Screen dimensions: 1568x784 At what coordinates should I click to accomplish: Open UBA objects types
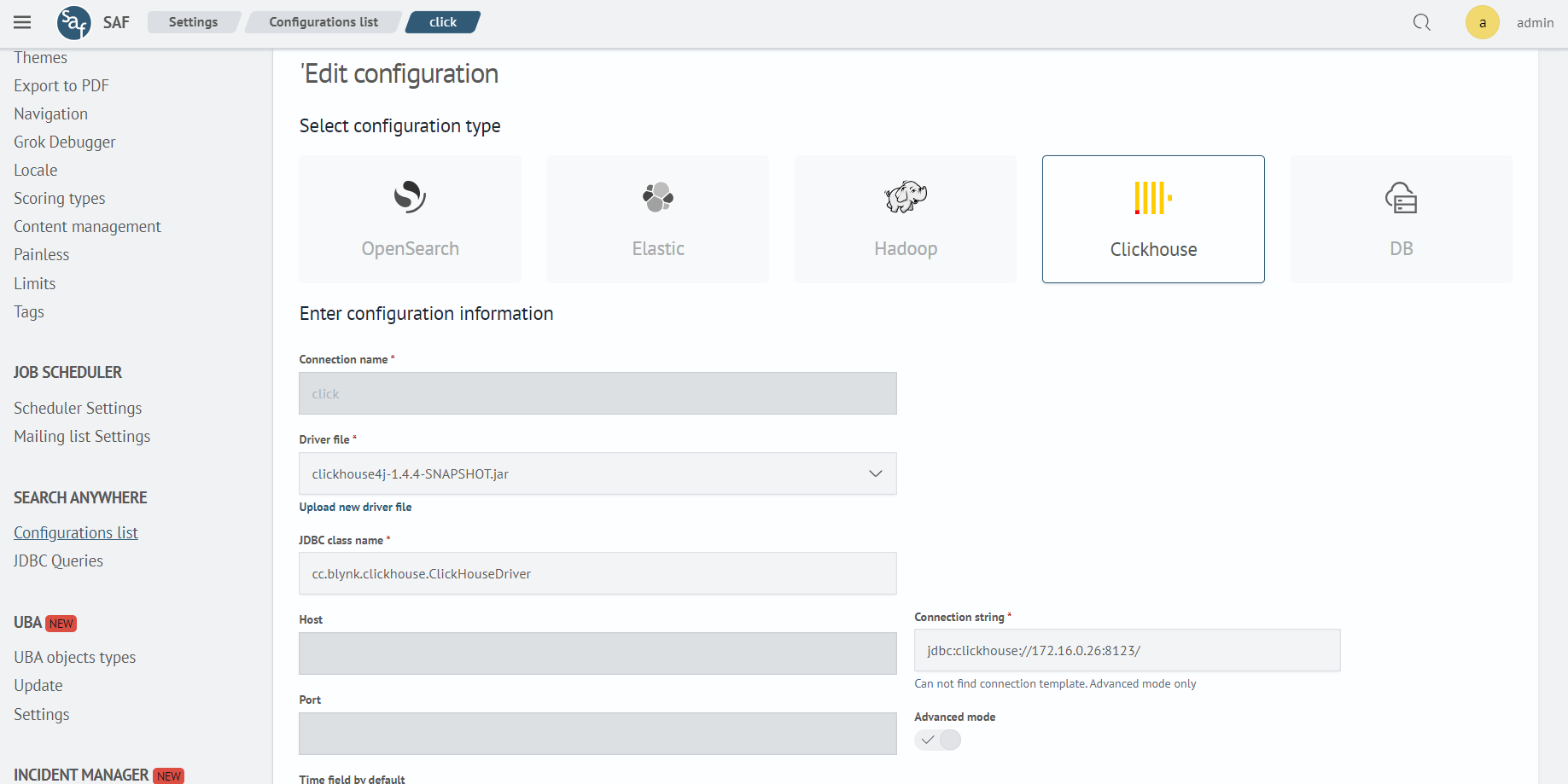74,658
